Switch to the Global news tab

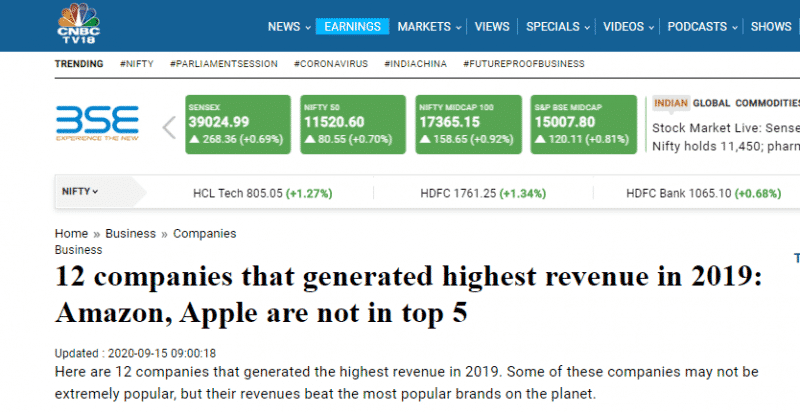pyautogui.click(x=711, y=103)
